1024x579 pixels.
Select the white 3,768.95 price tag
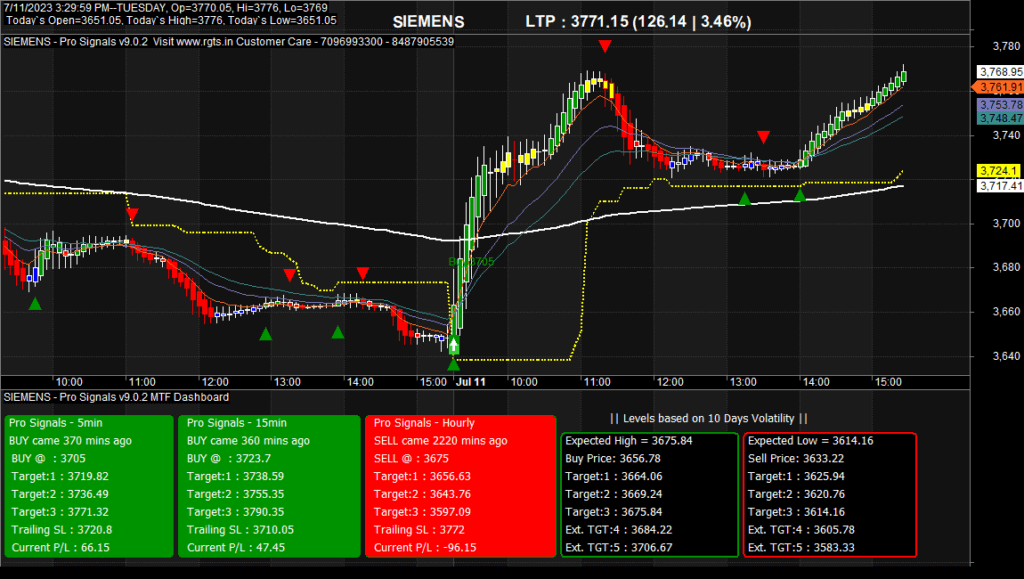click(x=1000, y=72)
